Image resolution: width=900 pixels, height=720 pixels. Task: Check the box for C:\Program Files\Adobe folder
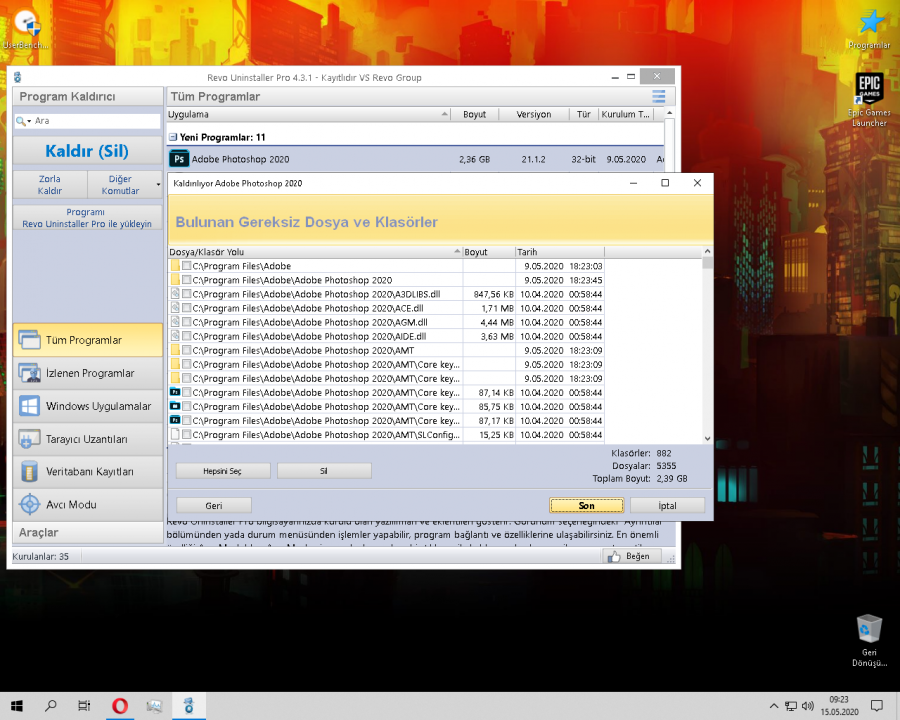[187, 267]
